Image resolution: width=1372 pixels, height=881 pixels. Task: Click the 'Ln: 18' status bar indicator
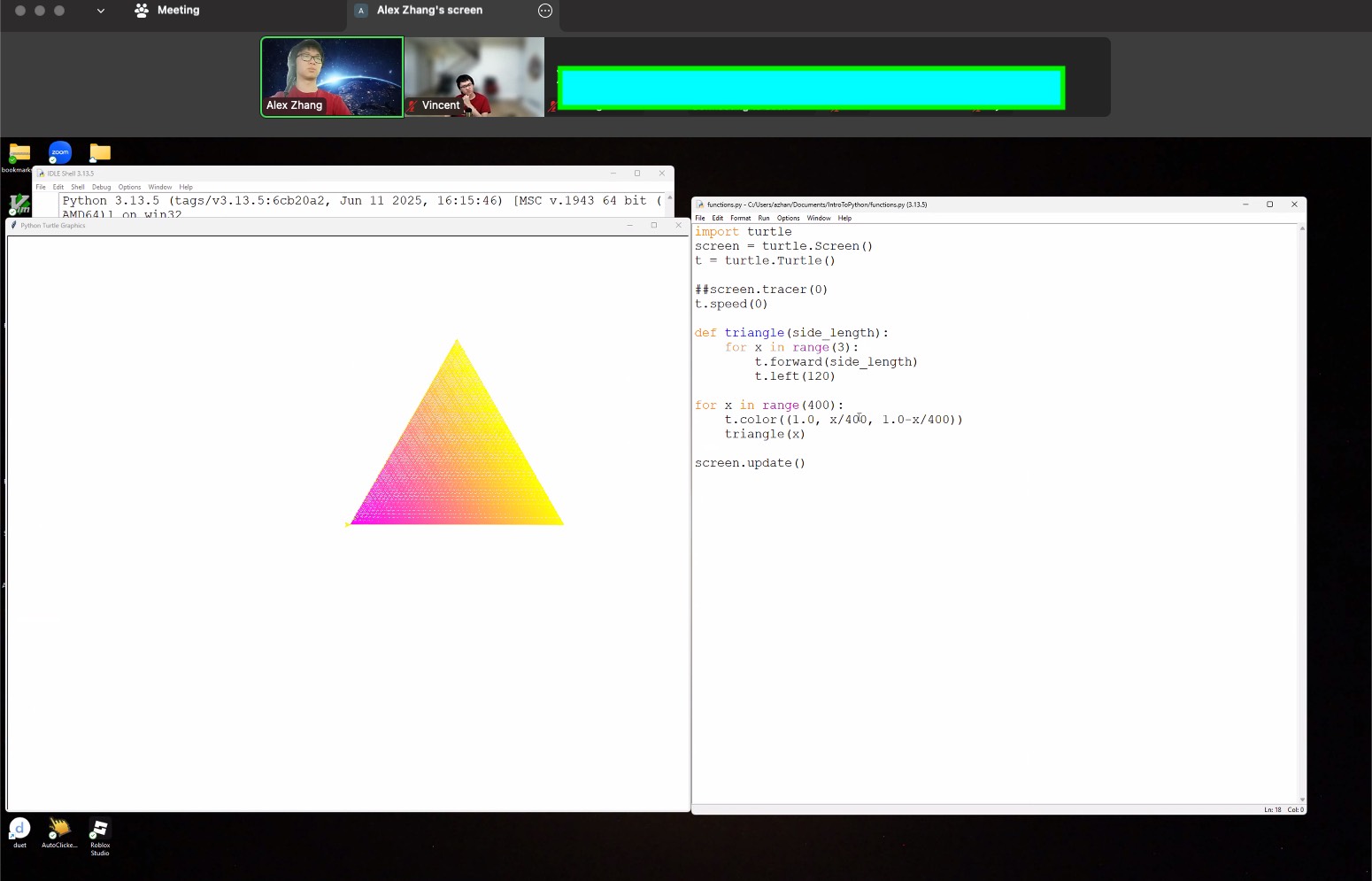point(1273,809)
